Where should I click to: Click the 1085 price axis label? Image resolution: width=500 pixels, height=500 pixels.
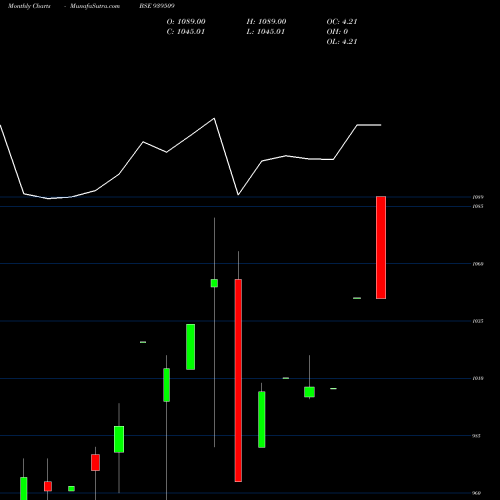478,206
